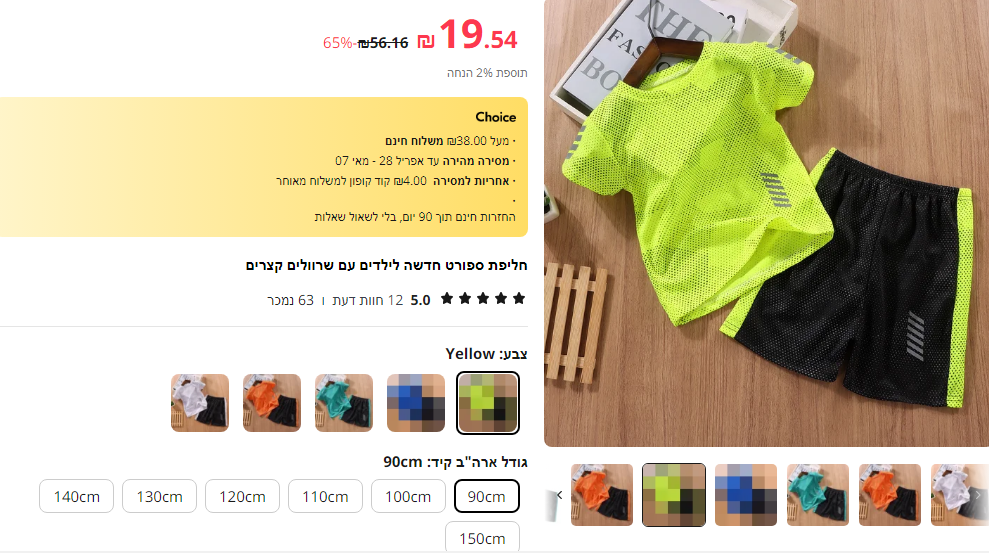This screenshot has height=553, width=989.
Task: Select the white color variant swatch
Action: tap(200, 403)
